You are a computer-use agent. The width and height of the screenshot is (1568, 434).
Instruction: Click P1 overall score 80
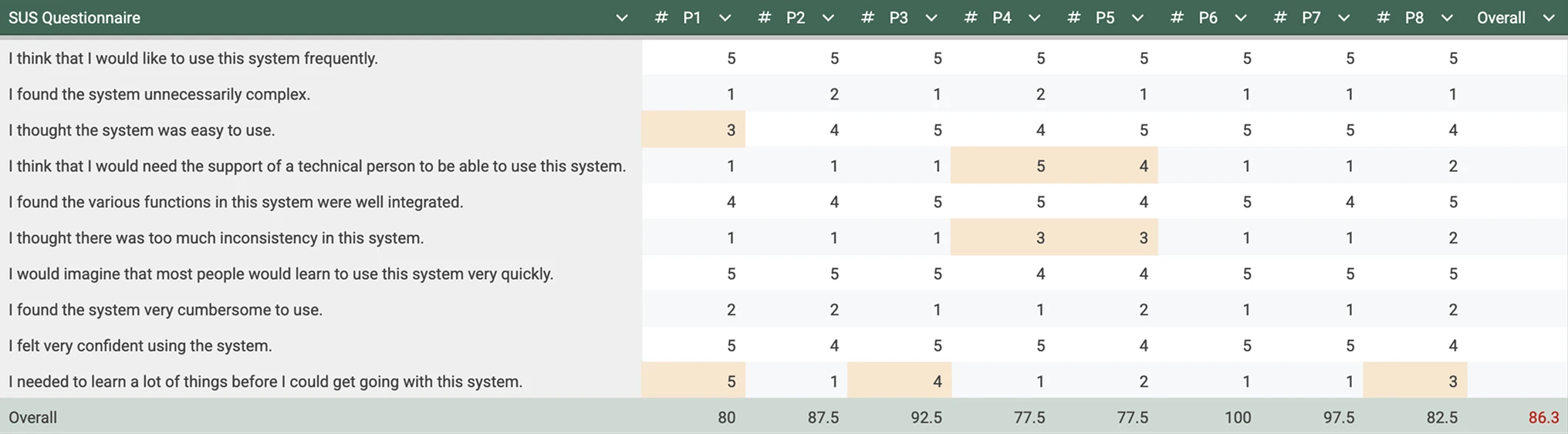(726, 417)
